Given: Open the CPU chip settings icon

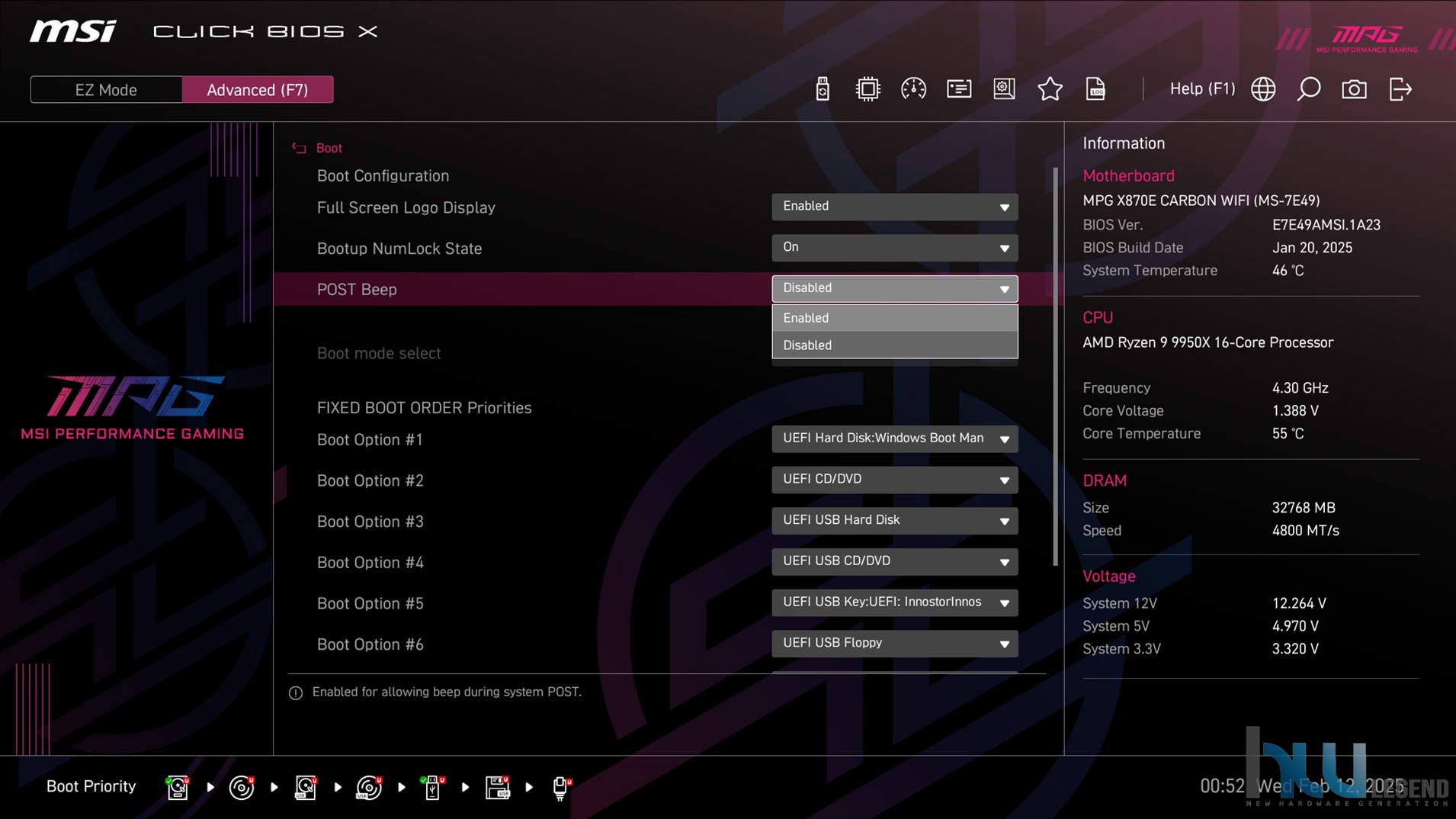Looking at the screenshot, I should click(x=868, y=89).
